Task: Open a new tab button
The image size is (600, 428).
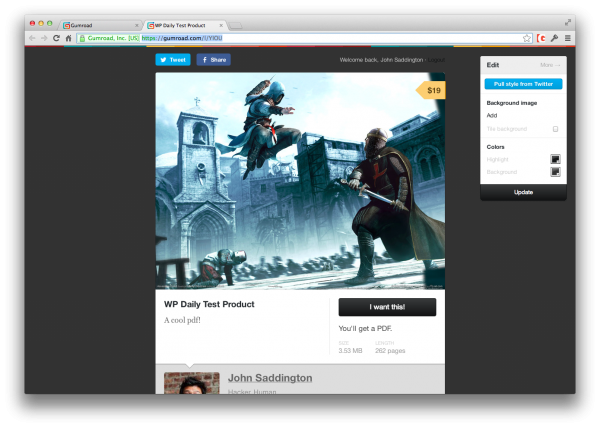Action: point(235,26)
